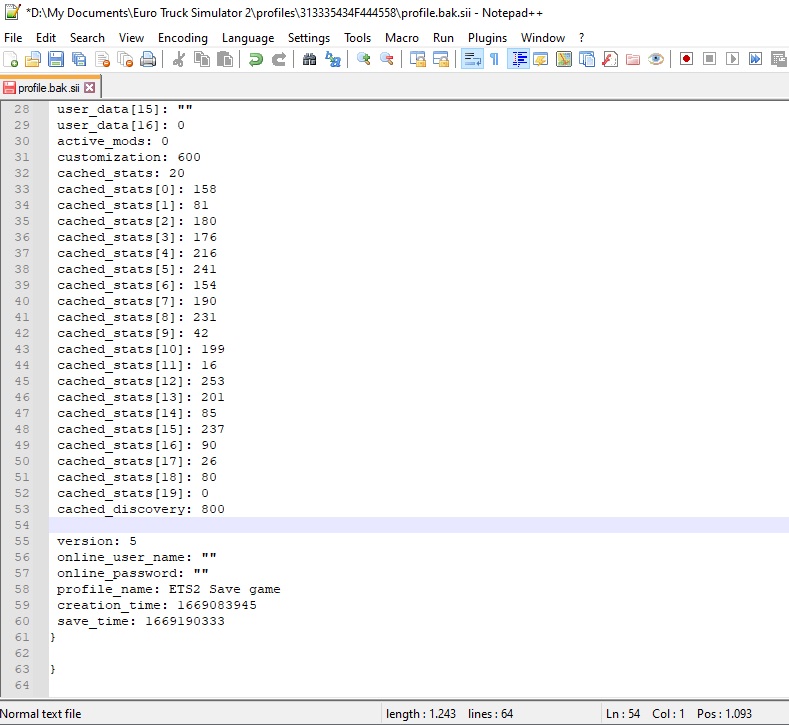789x725 pixels.
Task: Click 'length : 1.243' status bar entry
Action: point(421,713)
